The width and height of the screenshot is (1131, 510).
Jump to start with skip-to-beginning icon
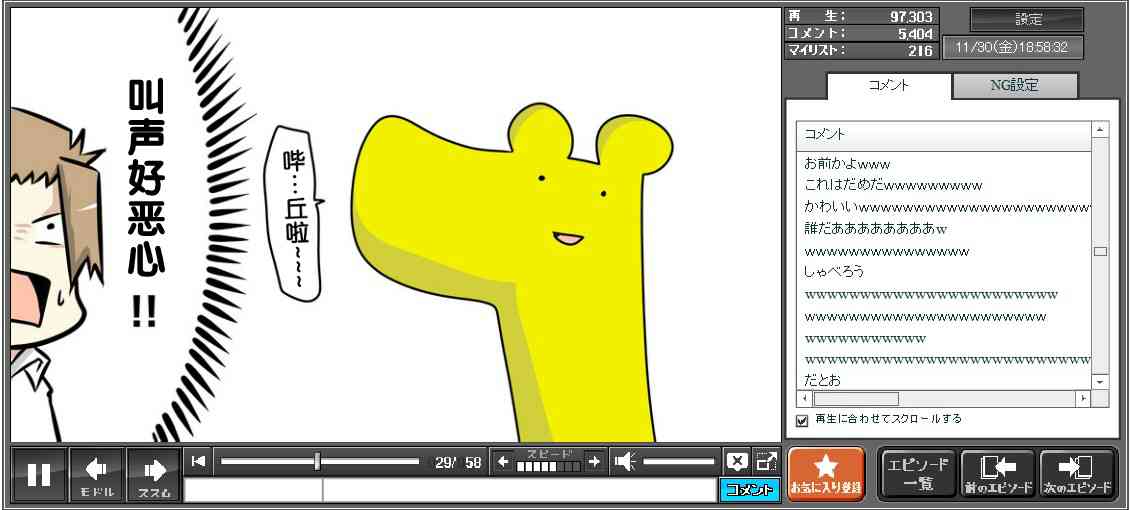199,461
